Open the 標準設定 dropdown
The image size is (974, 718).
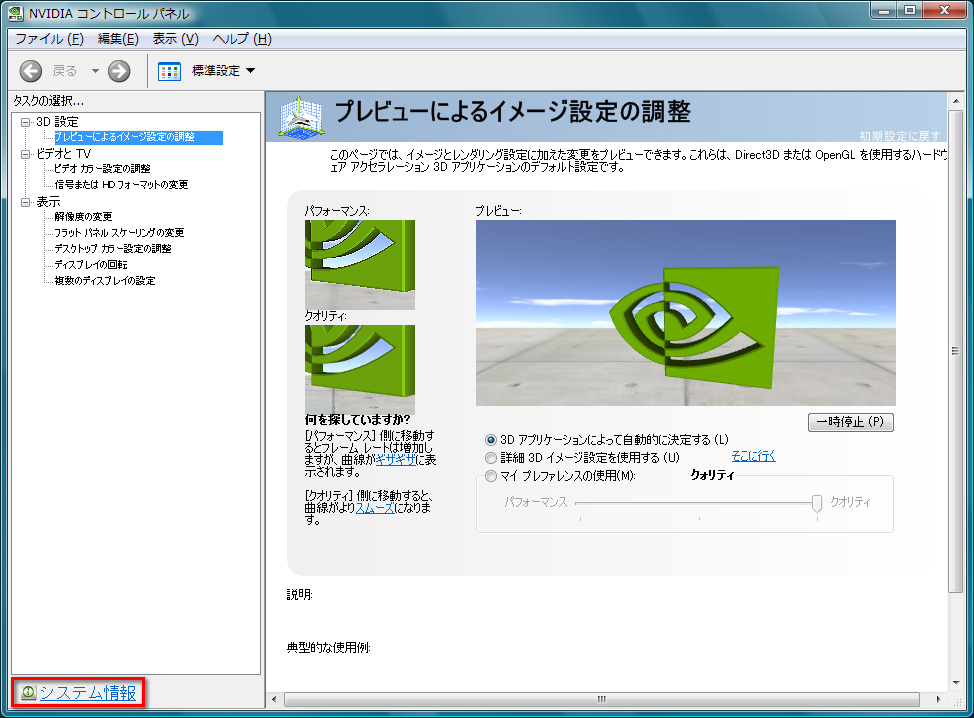(250, 71)
